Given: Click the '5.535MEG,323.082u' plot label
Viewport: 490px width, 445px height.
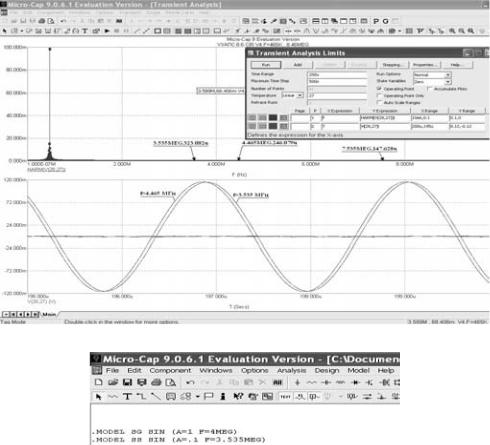Looking at the screenshot, I should pos(181,143).
